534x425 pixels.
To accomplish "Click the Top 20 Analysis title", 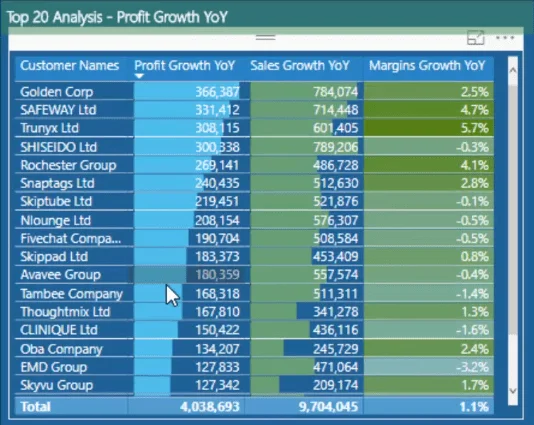I will (x=117, y=17).
